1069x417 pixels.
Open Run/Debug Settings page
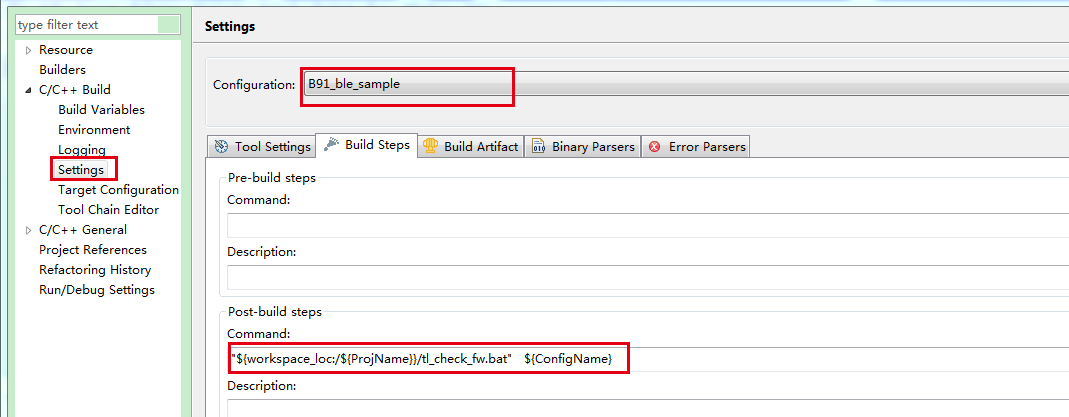(x=97, y=290)
